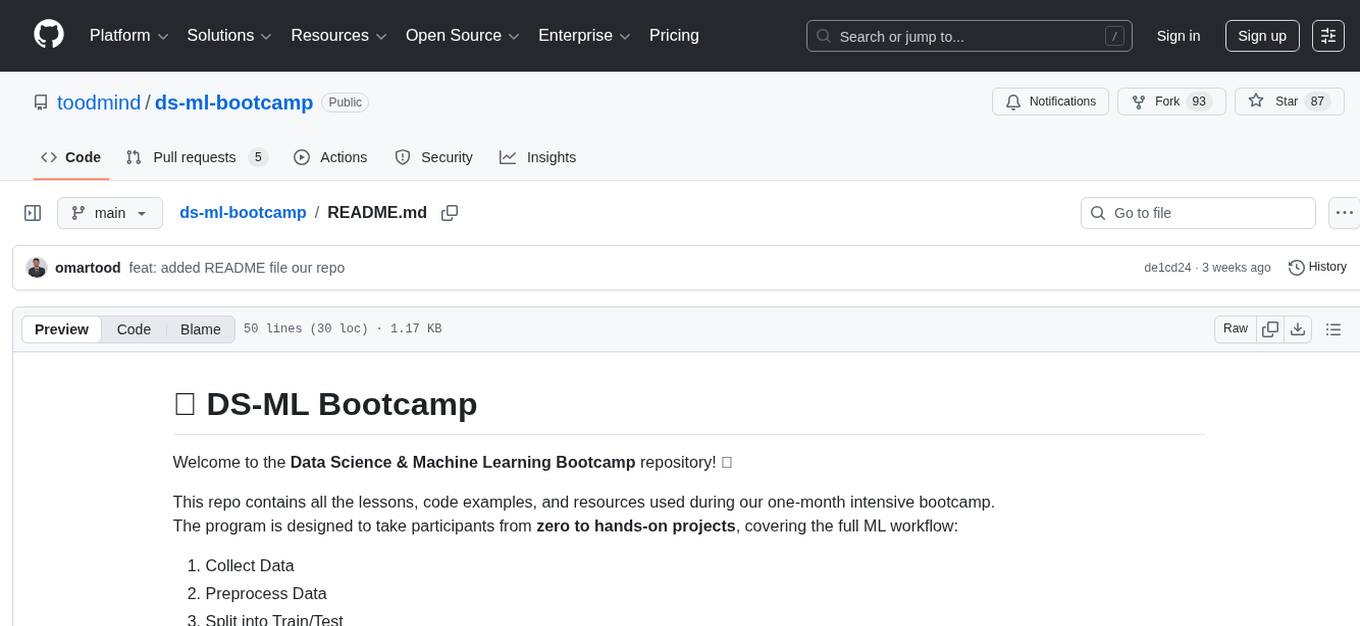Viewport: 1360px width, 626px height.
Task: Switch to the Code view of README
Action: [133, 328]
